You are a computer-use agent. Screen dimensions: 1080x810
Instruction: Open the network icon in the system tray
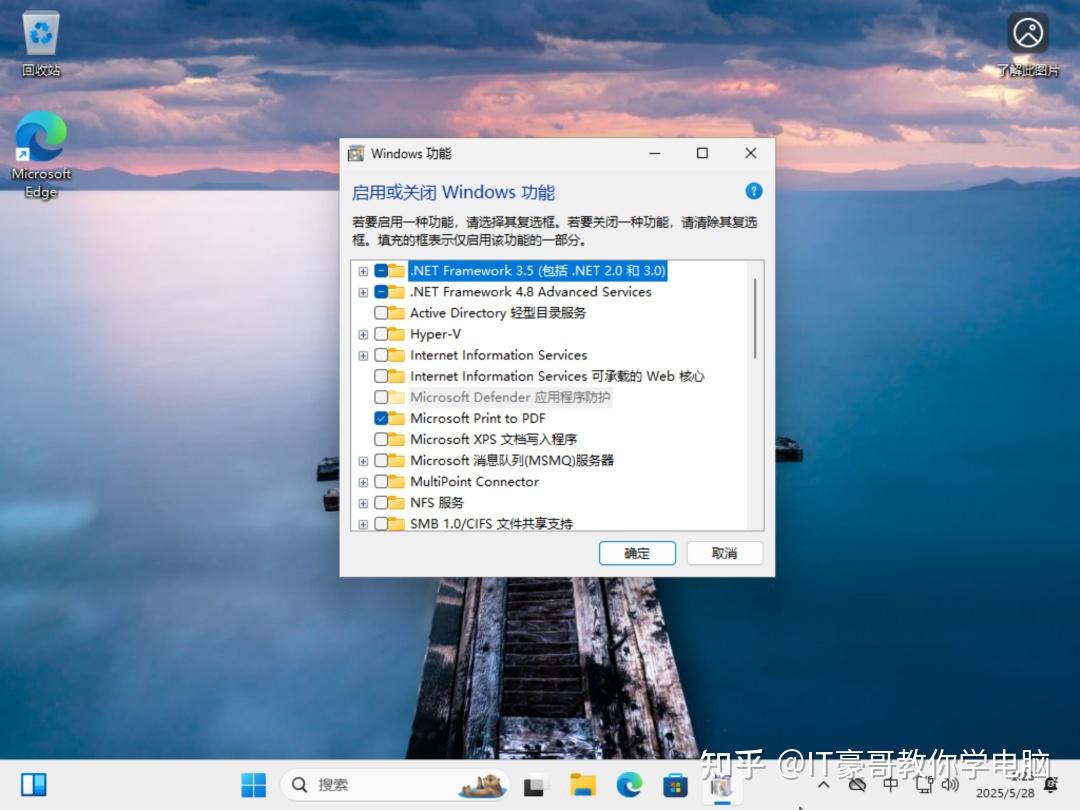(x=922, y=784)
